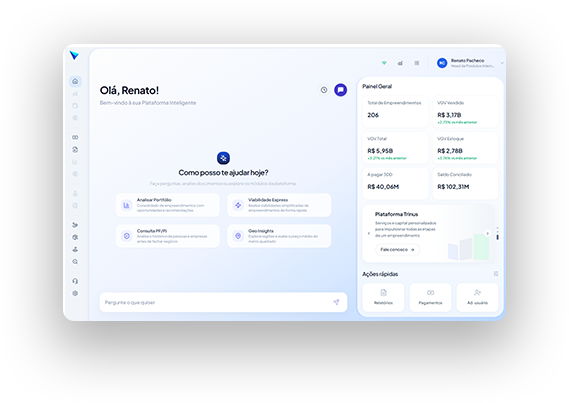569x403 pixels.
Task: Click the blue assistant icon above the question
Action: tap(223, 158)
